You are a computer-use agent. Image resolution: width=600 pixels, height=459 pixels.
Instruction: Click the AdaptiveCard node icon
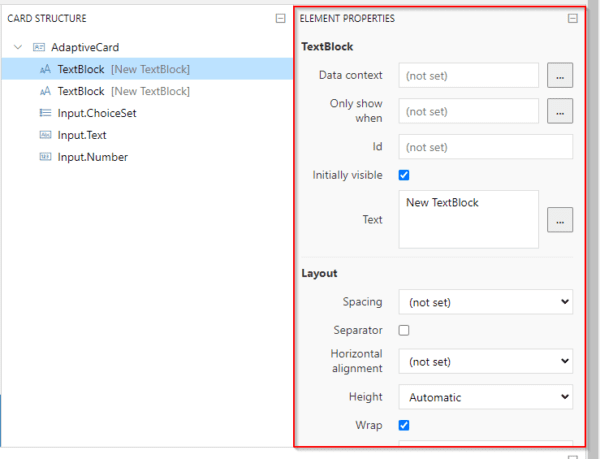click(39, 47)
